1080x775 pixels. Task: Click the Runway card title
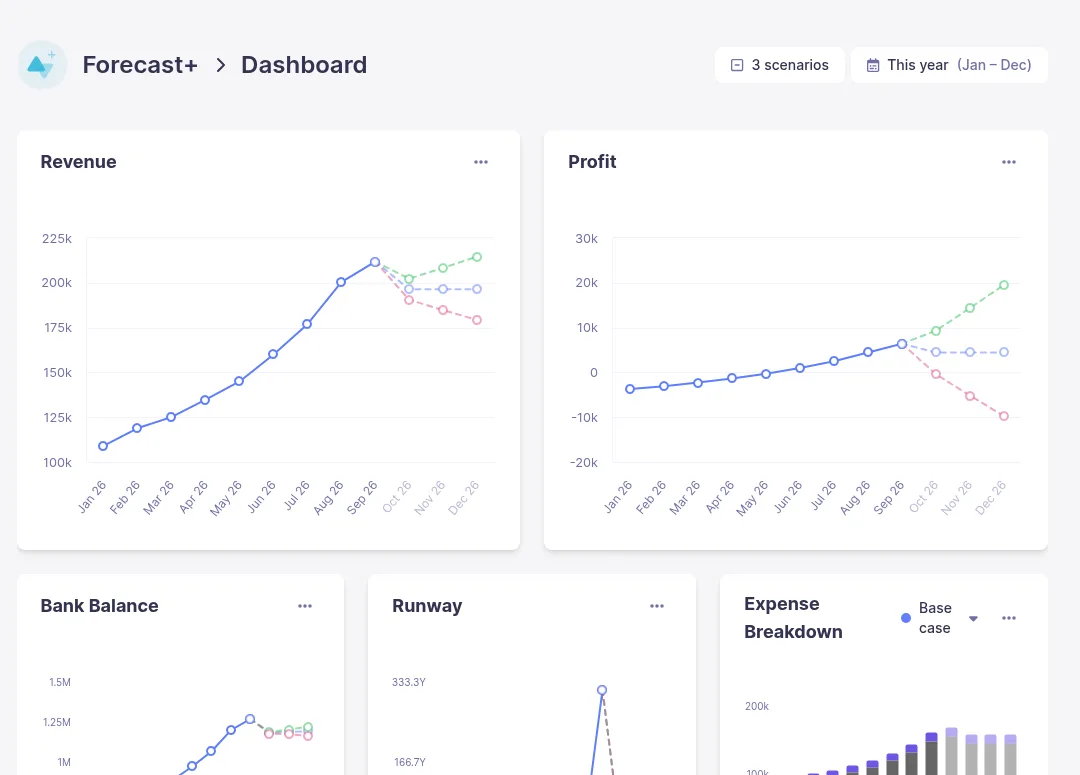pos(427,606)
